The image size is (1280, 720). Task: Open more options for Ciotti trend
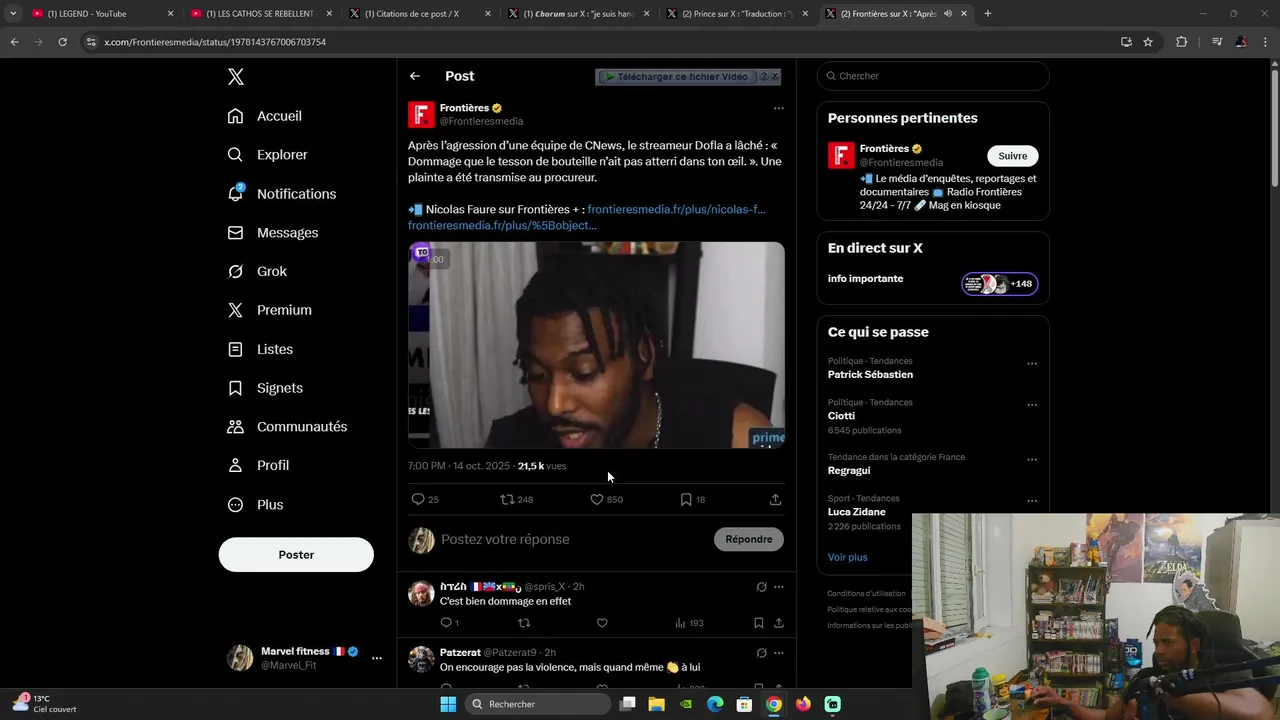point(1032,405)
